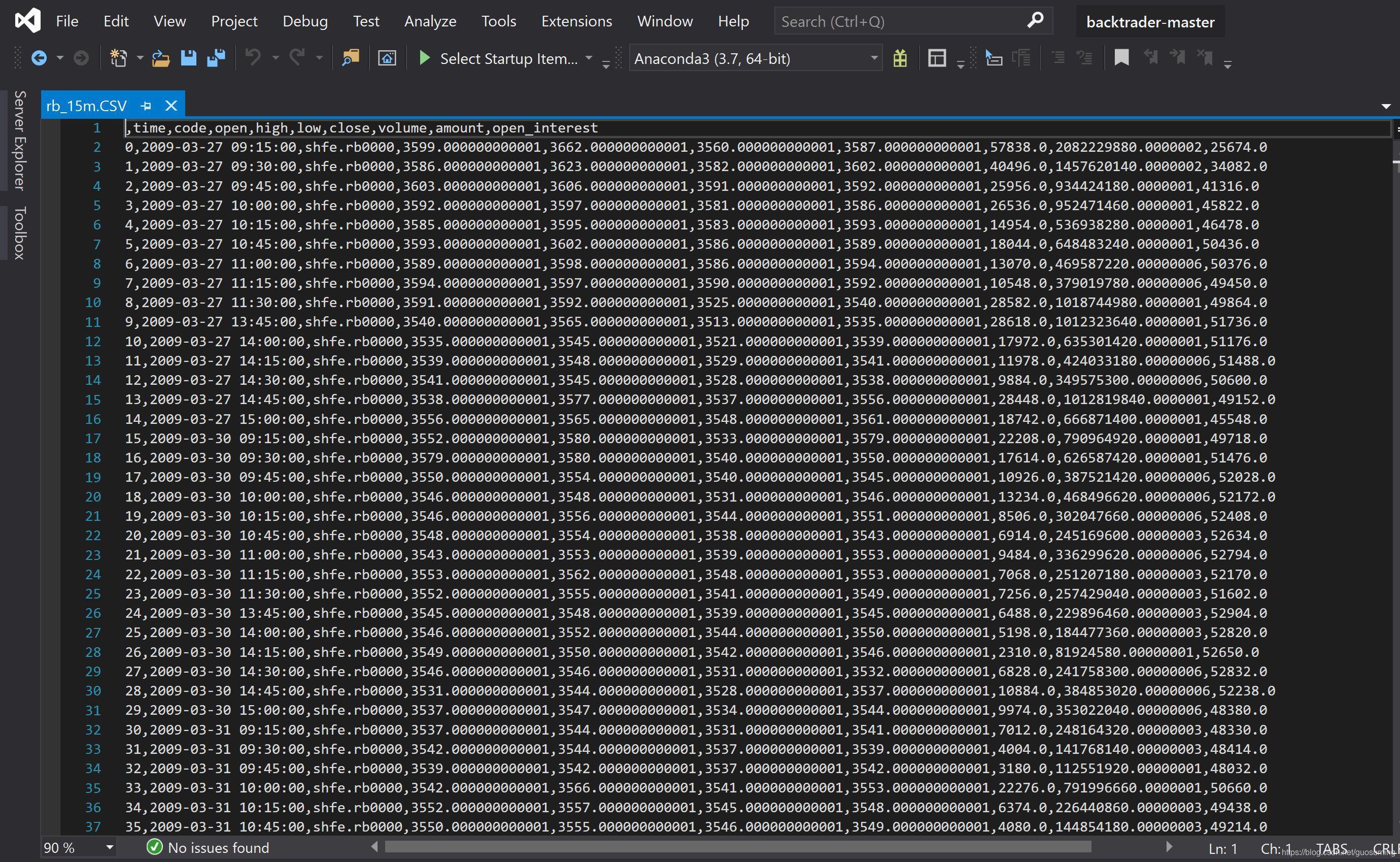Open the Analyze menu

click(x=430, y=21)
